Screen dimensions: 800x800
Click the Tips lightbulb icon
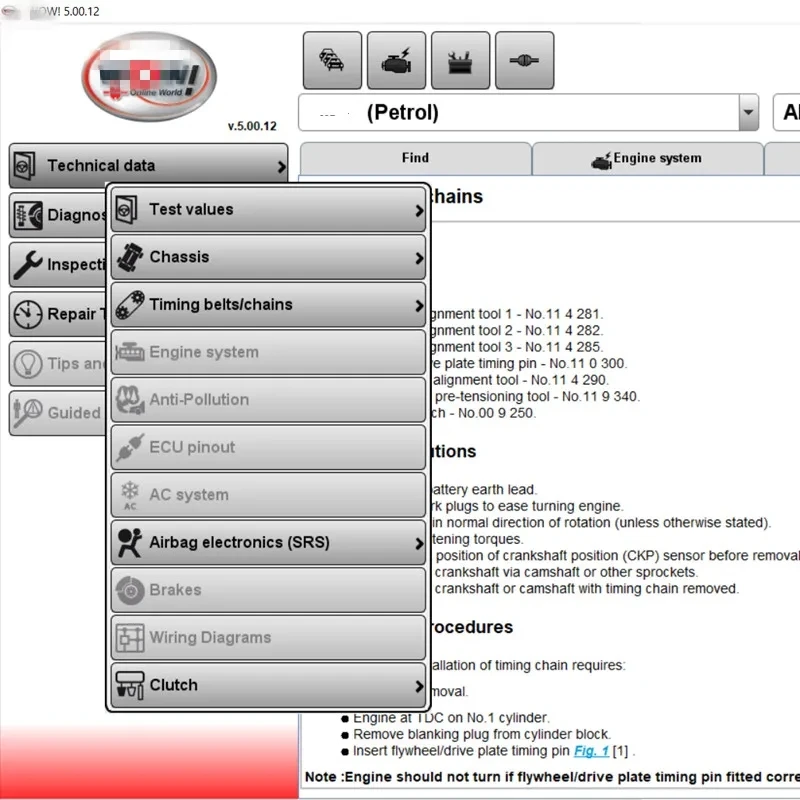[28, 363]
